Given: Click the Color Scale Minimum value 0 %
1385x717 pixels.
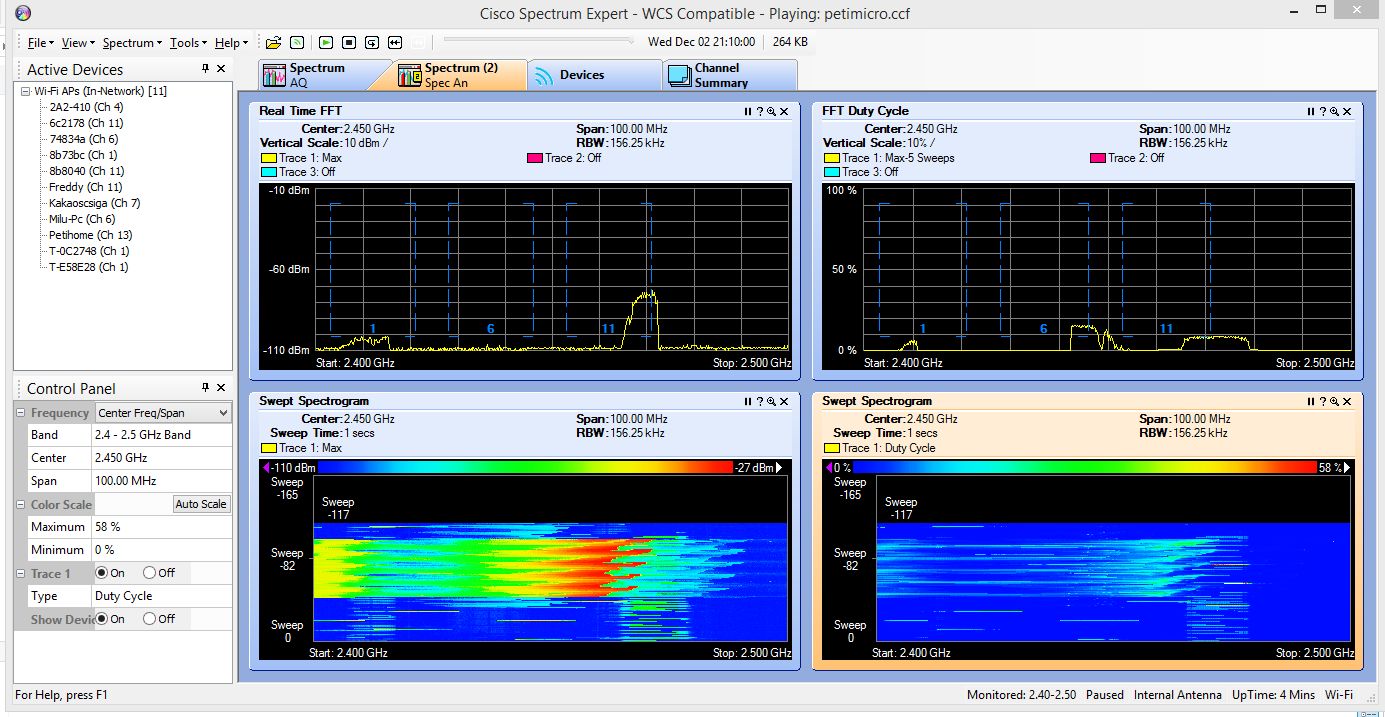Looking at the screenshot, I should [x=162, y=550].
